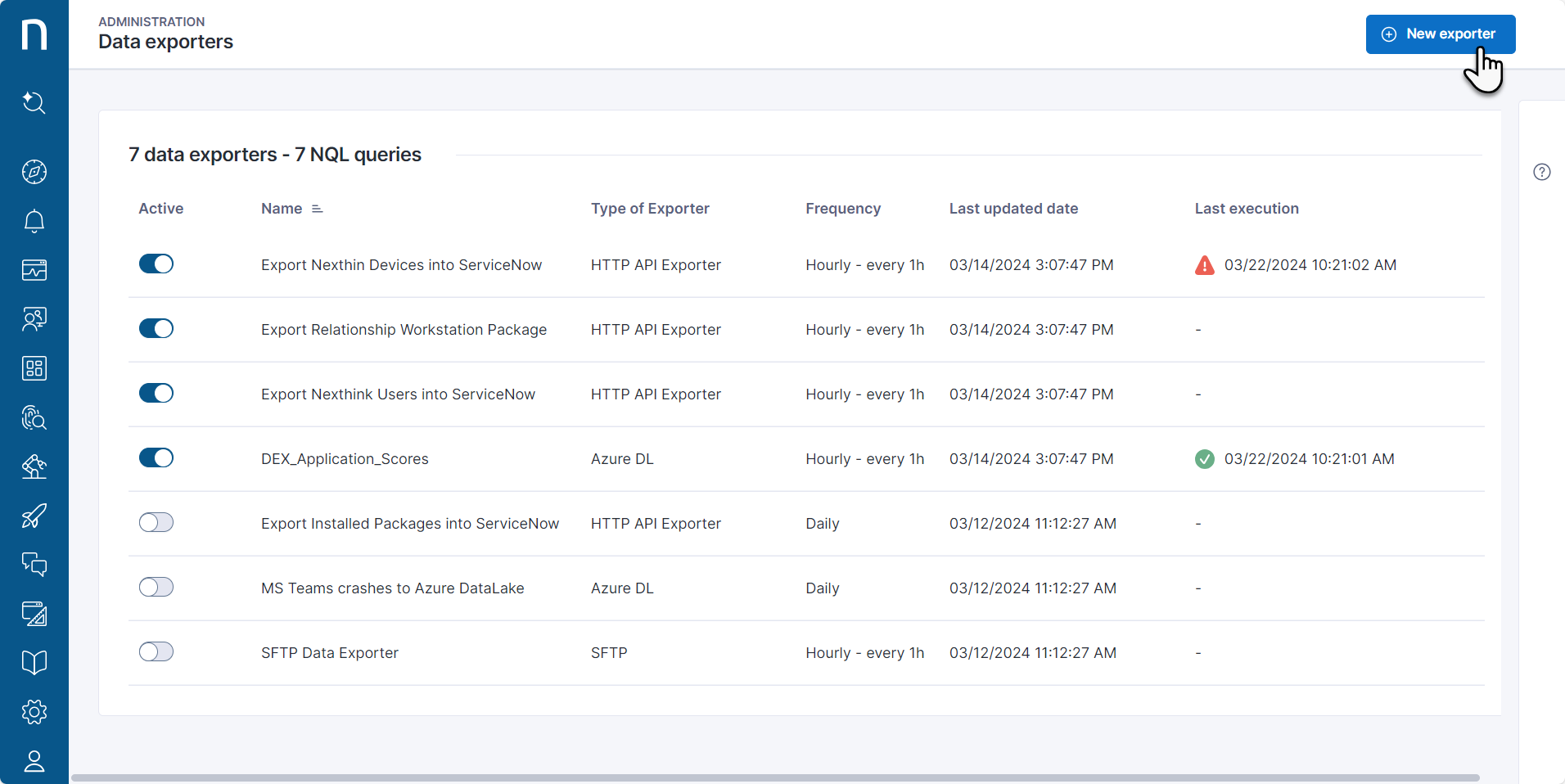Enable the MS Teams crashes to Azure DataLake toggle
The height and width of the screenshot is (784, 1565).
(156, 587)
